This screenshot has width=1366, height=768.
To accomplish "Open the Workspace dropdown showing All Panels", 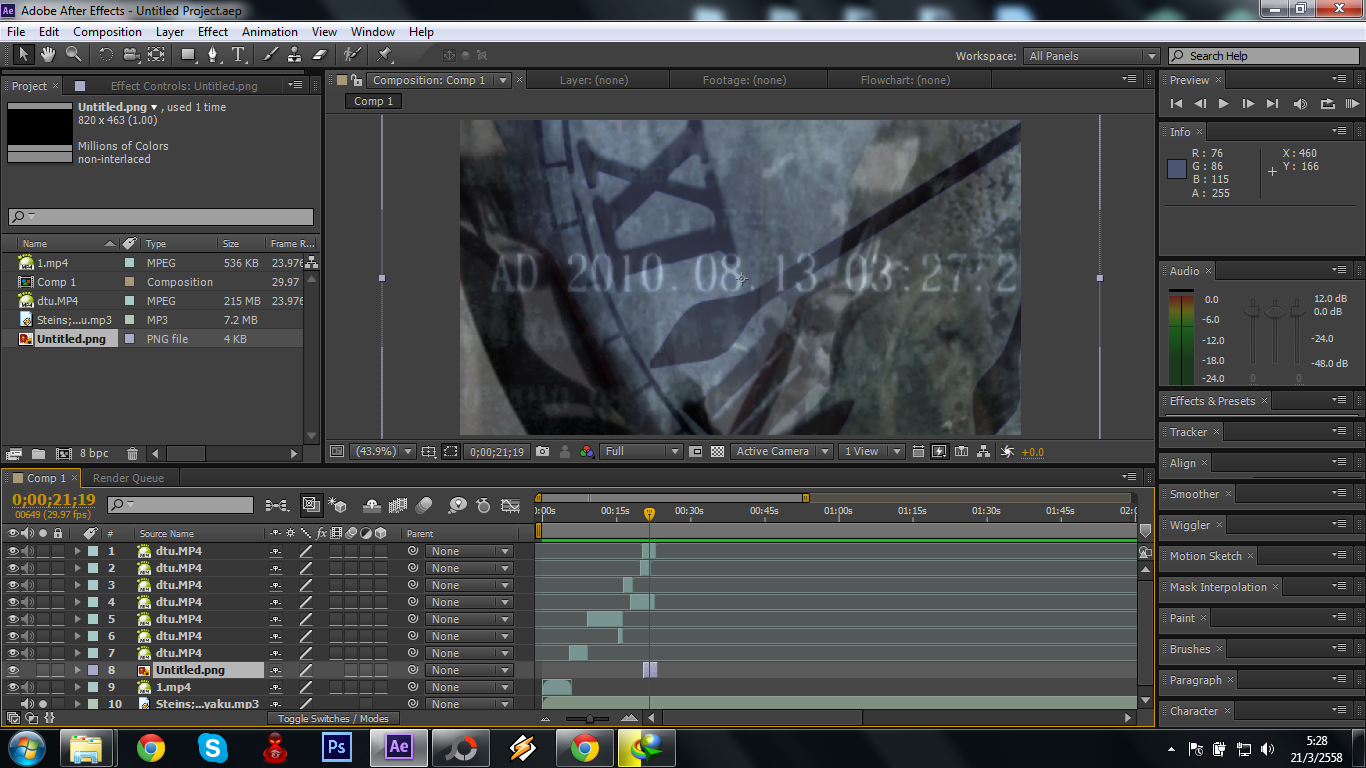I will click(1092, 56).
